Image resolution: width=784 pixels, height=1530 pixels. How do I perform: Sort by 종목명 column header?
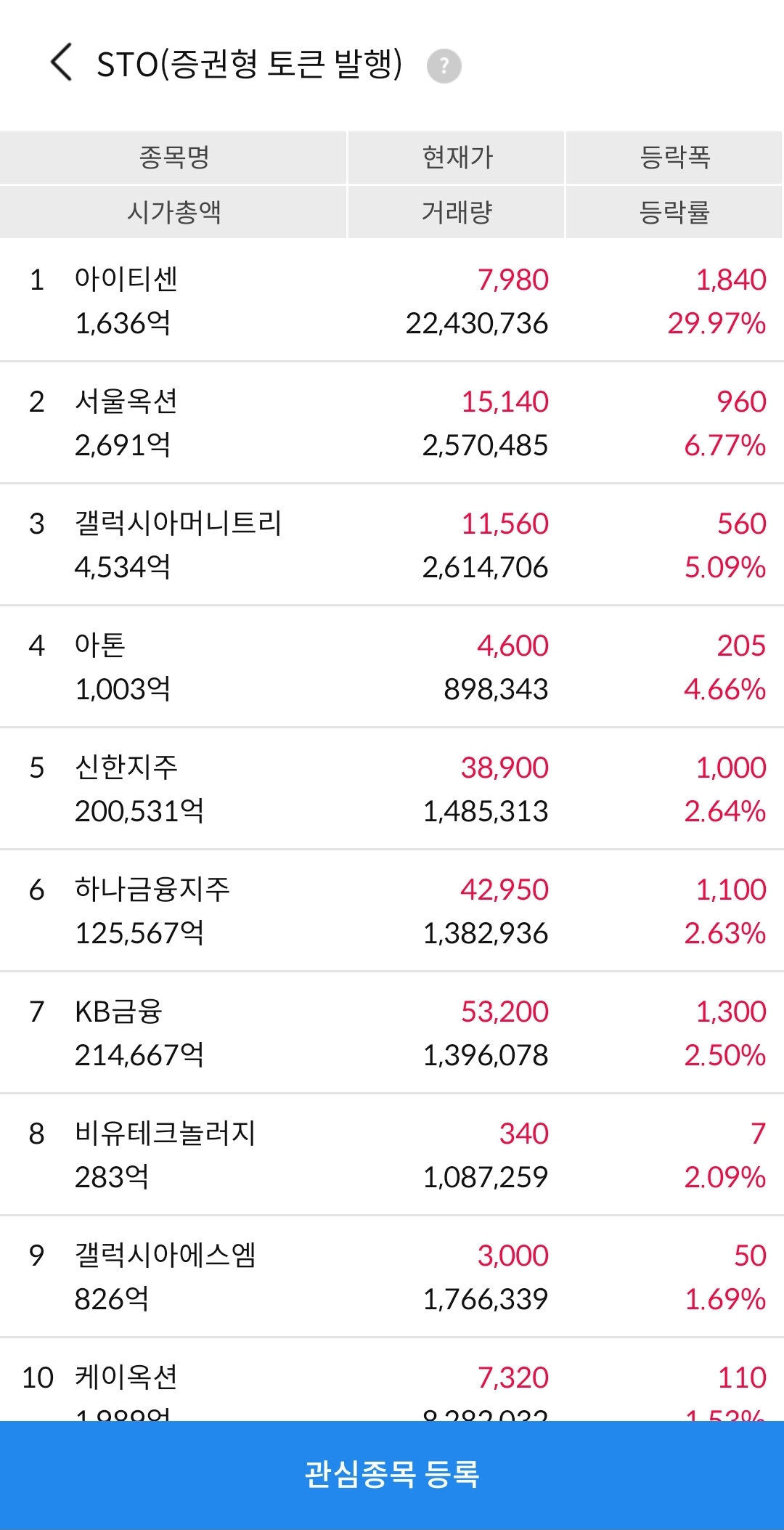(173, 158)
